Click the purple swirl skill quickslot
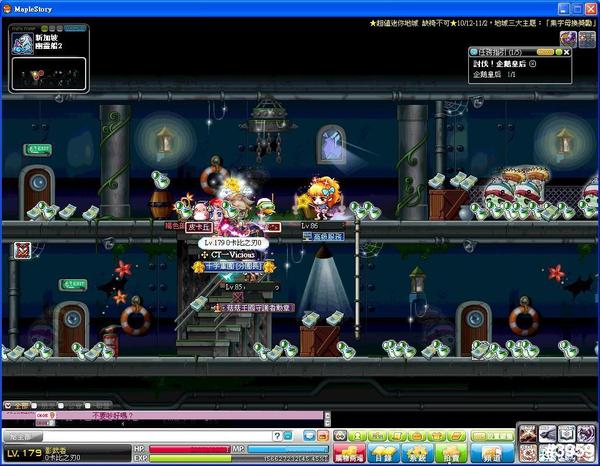Image resolution: width=600 pixels, height=466 pixels. [585, 434]
